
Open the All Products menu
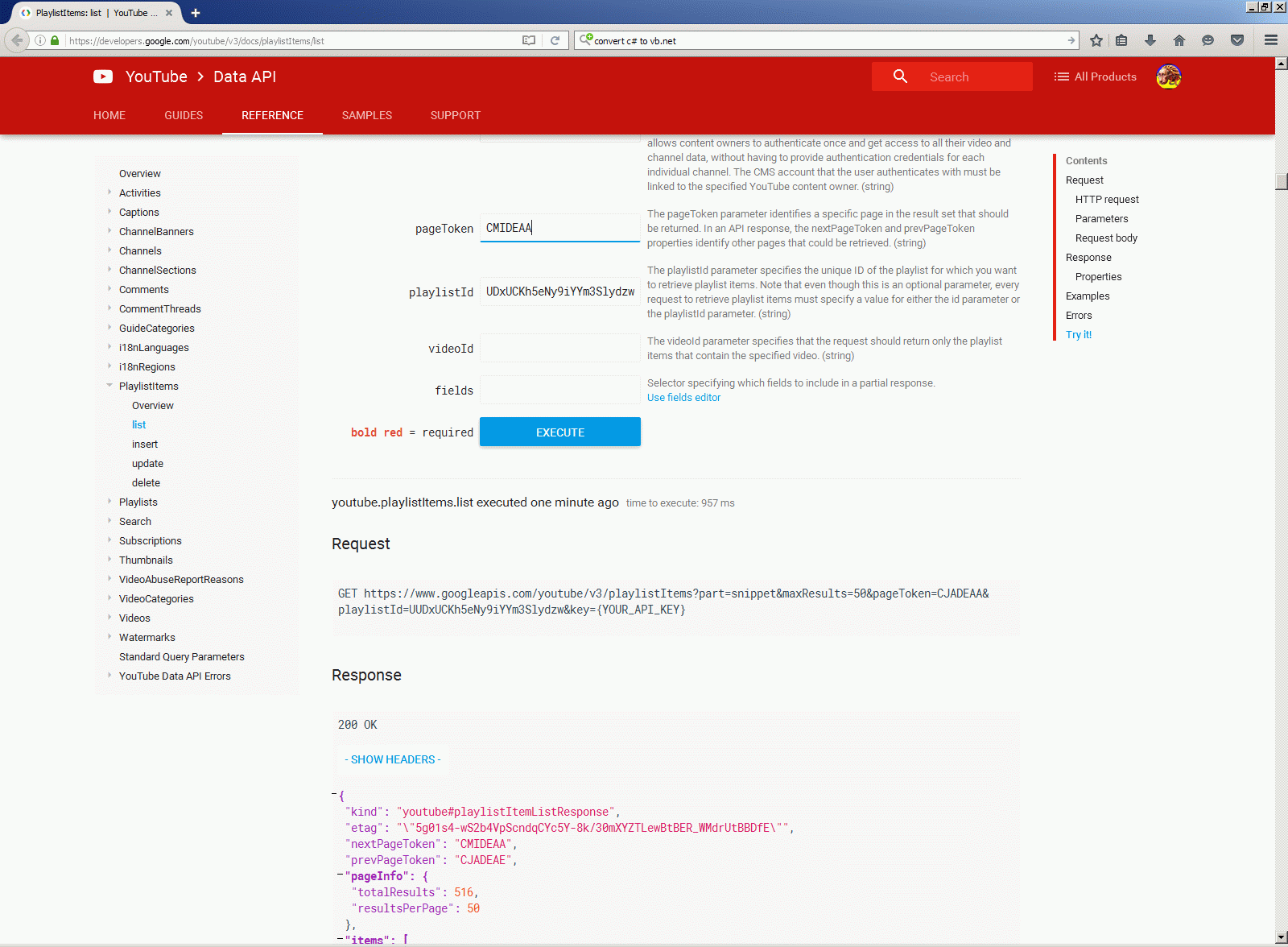1096,77
